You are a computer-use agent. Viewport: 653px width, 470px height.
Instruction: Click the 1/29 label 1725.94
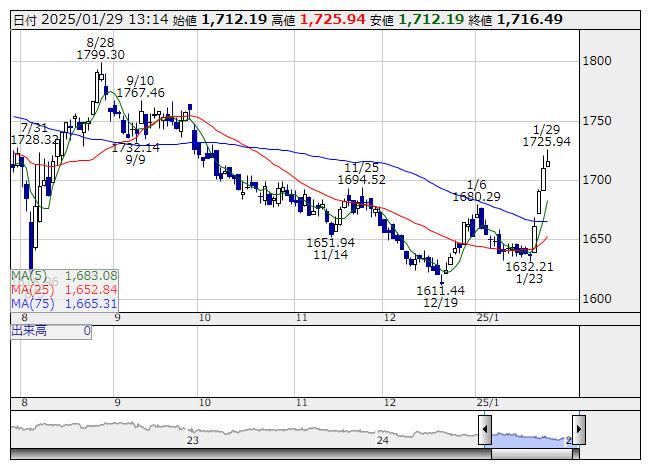546,135
